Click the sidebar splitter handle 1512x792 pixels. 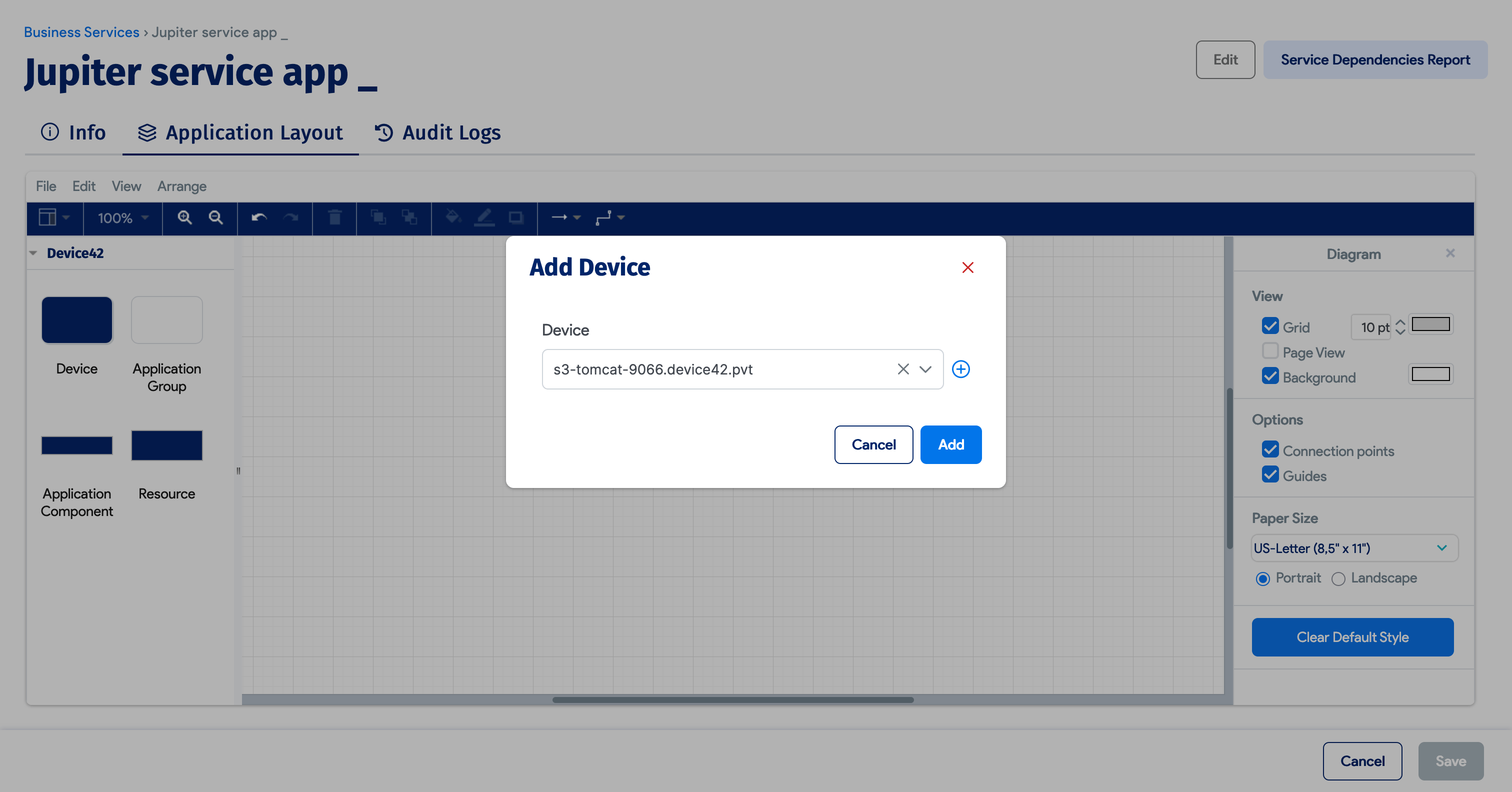click(x=238, y=470)
